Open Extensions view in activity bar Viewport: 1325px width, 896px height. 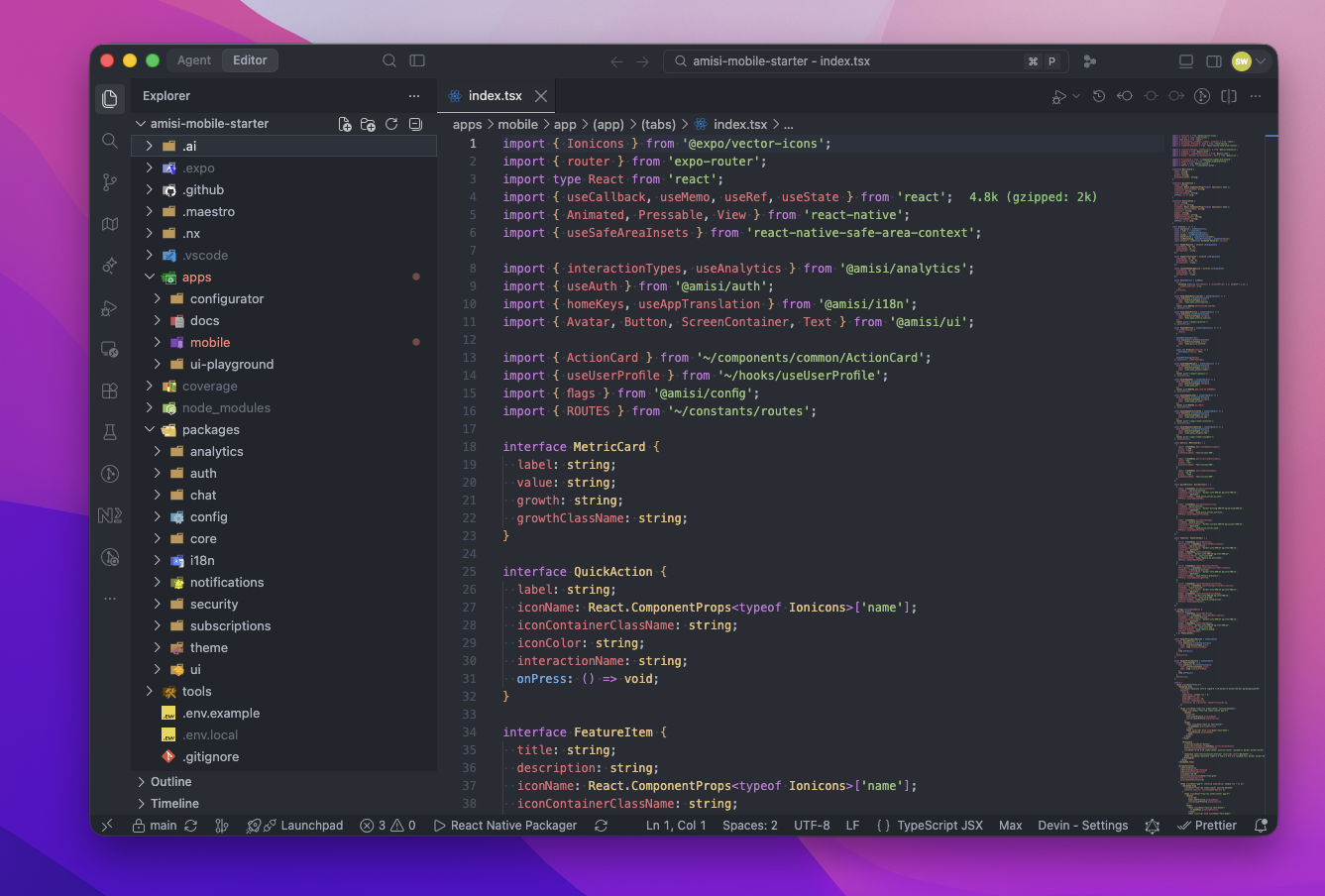[x=110, y=391]
